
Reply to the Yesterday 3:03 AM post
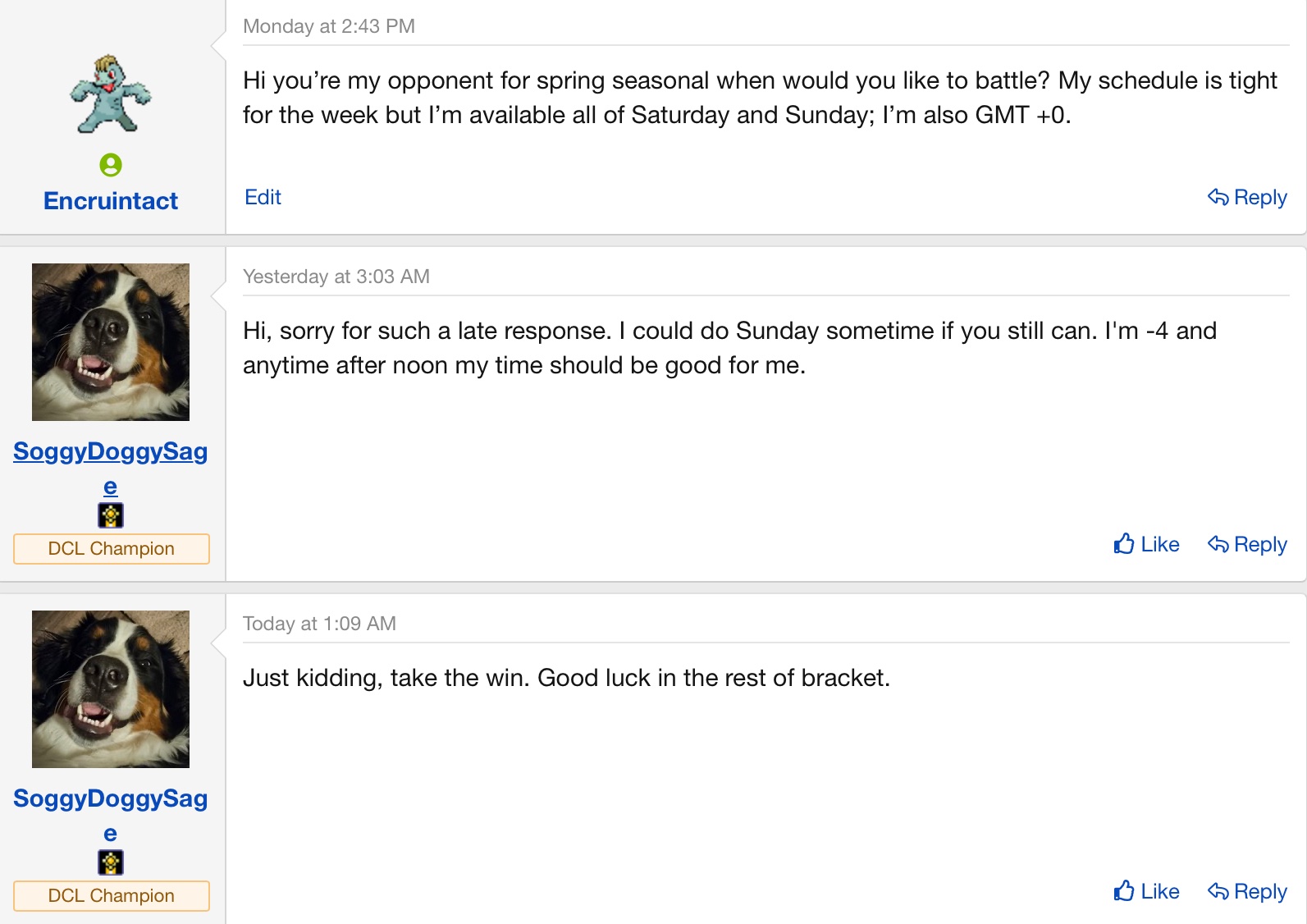pos(1247,544)
